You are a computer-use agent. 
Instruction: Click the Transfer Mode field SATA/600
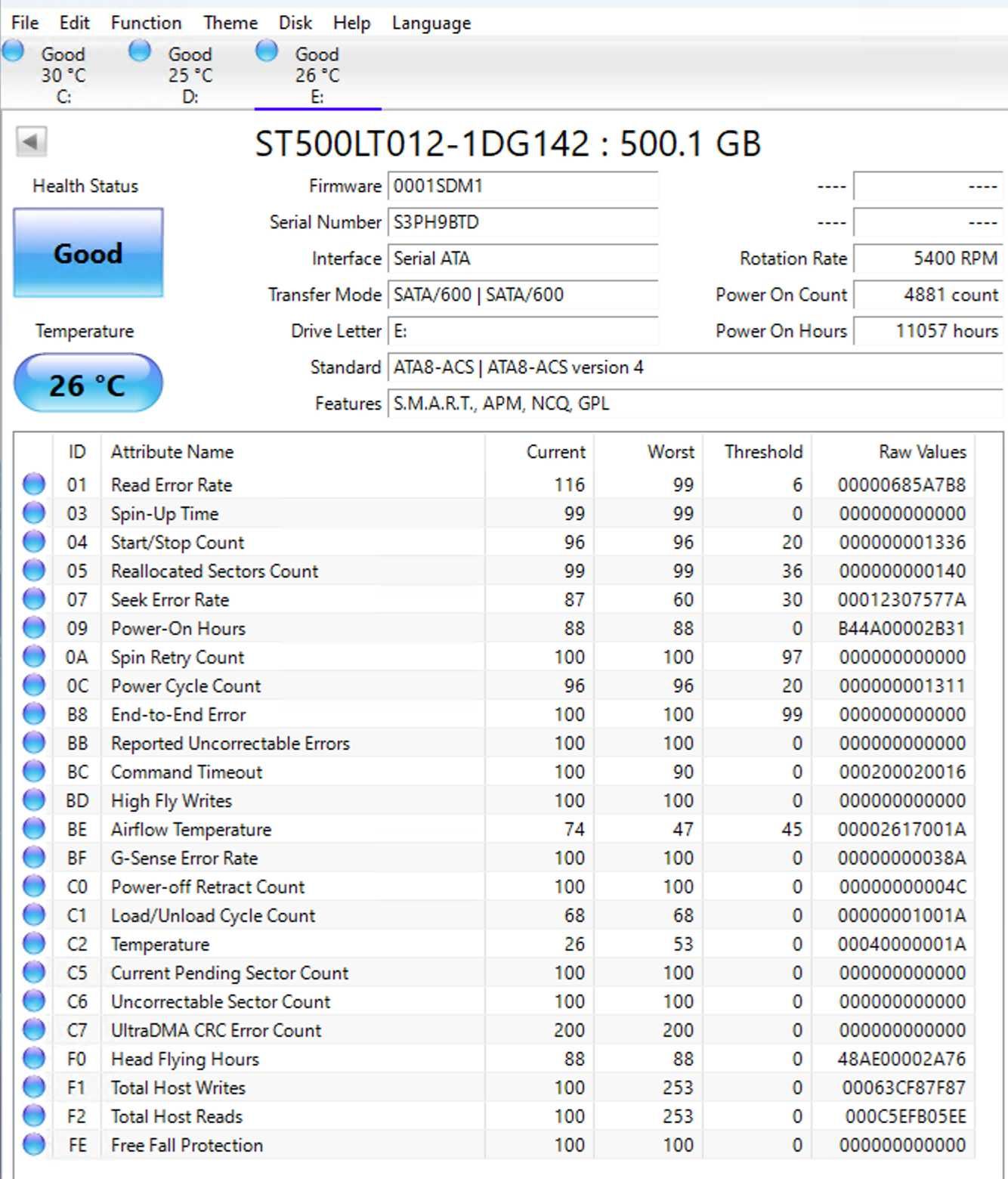coord(522,295)
